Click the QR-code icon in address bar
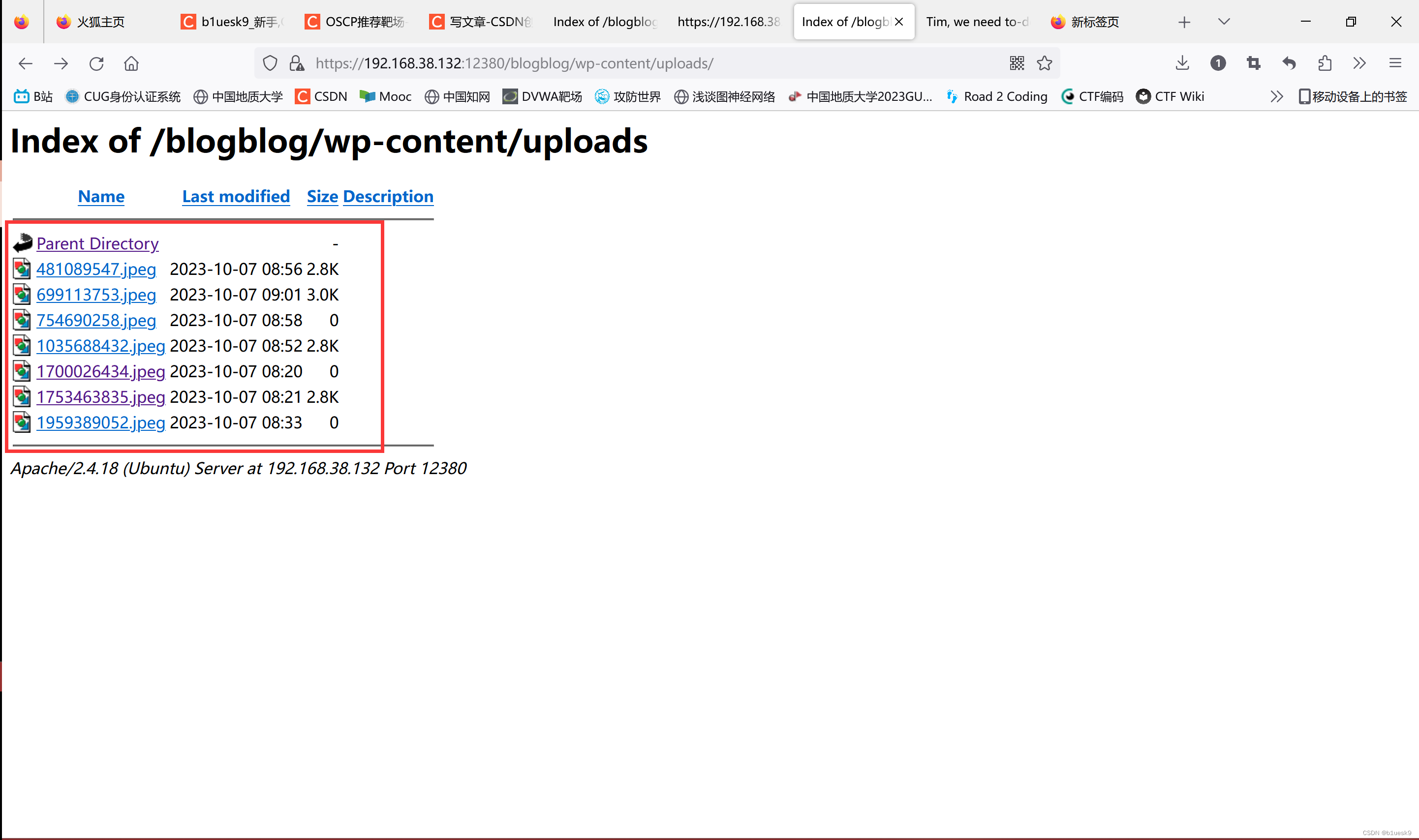 point(1017,63)
